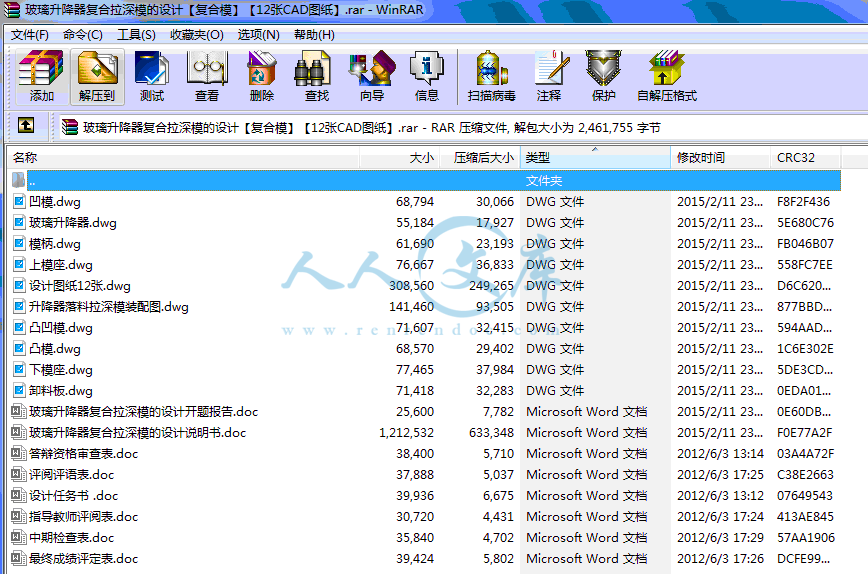Click the 删除 (Delete) toolbar icon

(261, 76)
